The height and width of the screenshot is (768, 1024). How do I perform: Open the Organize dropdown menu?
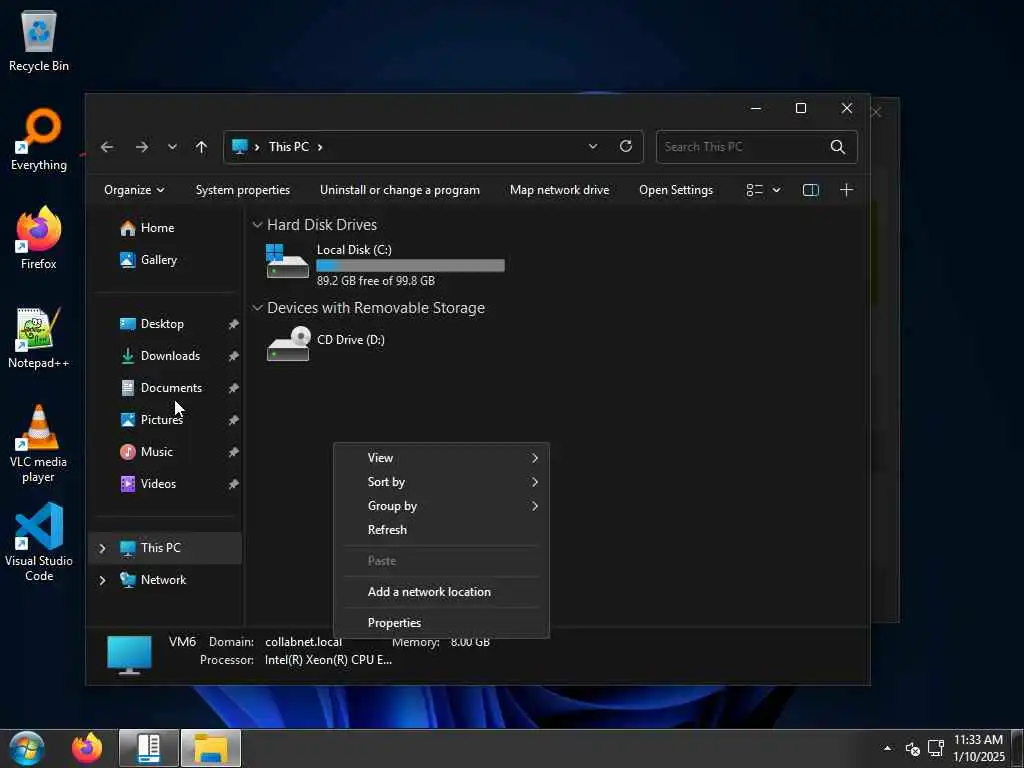click(x=134, y=190)
